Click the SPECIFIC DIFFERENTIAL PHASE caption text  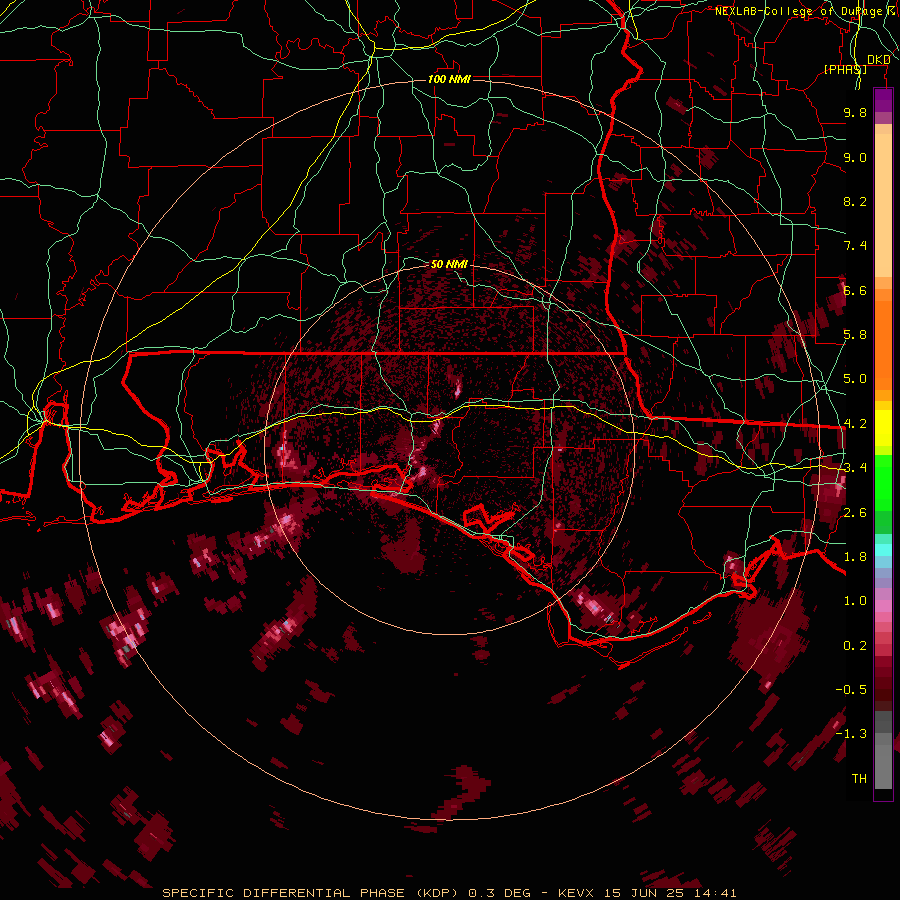(x=284, y=893)
